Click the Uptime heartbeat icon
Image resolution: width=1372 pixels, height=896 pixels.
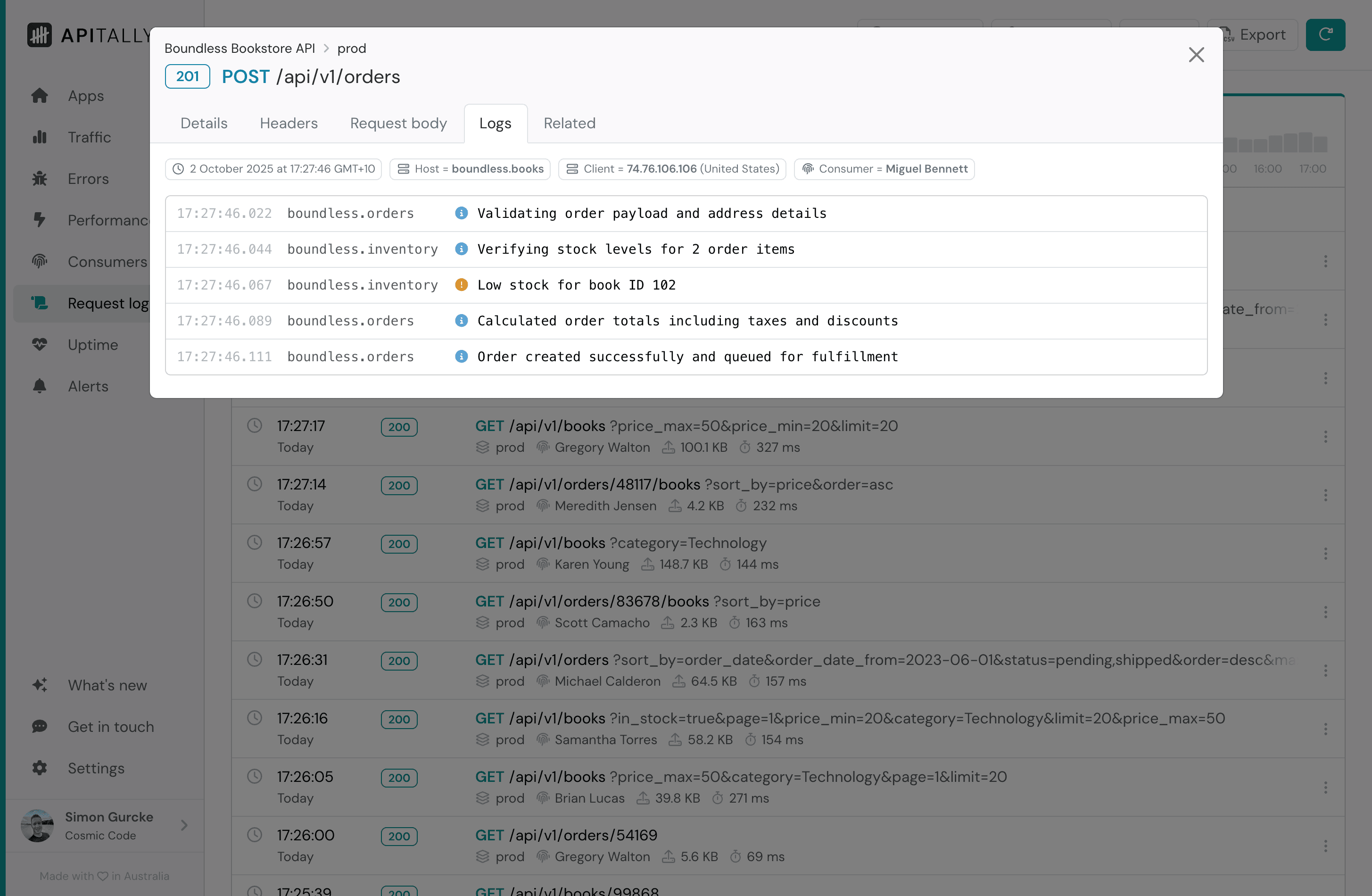39,345
